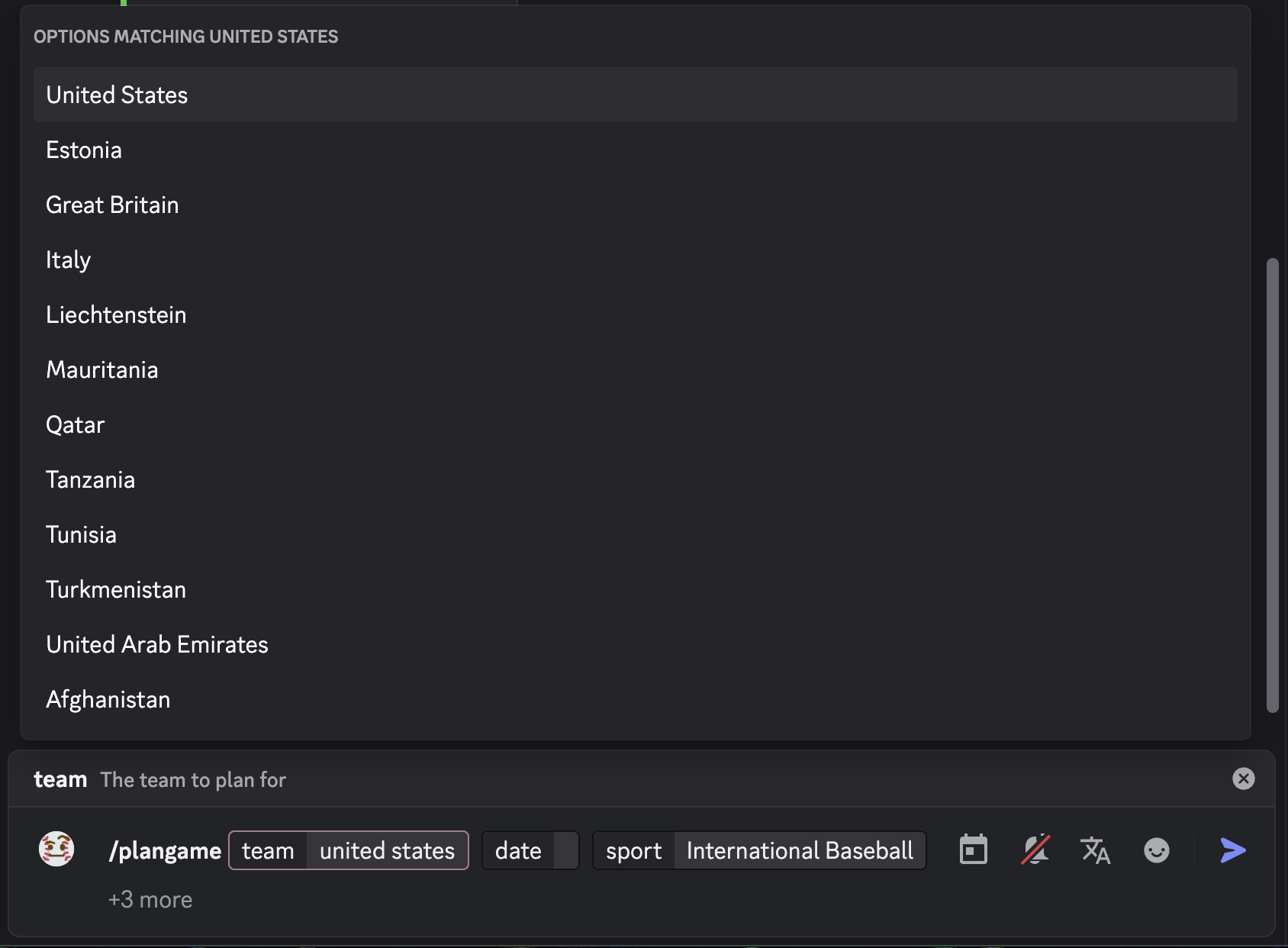
Task: Dismiss the team option hint bar
Action: (1243, 779)
